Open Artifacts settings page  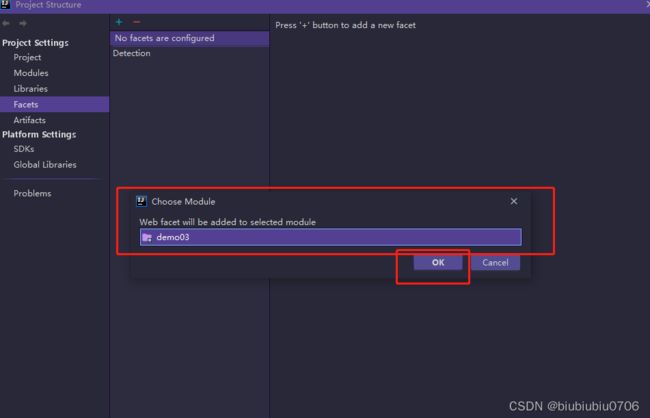click(29, 120)
